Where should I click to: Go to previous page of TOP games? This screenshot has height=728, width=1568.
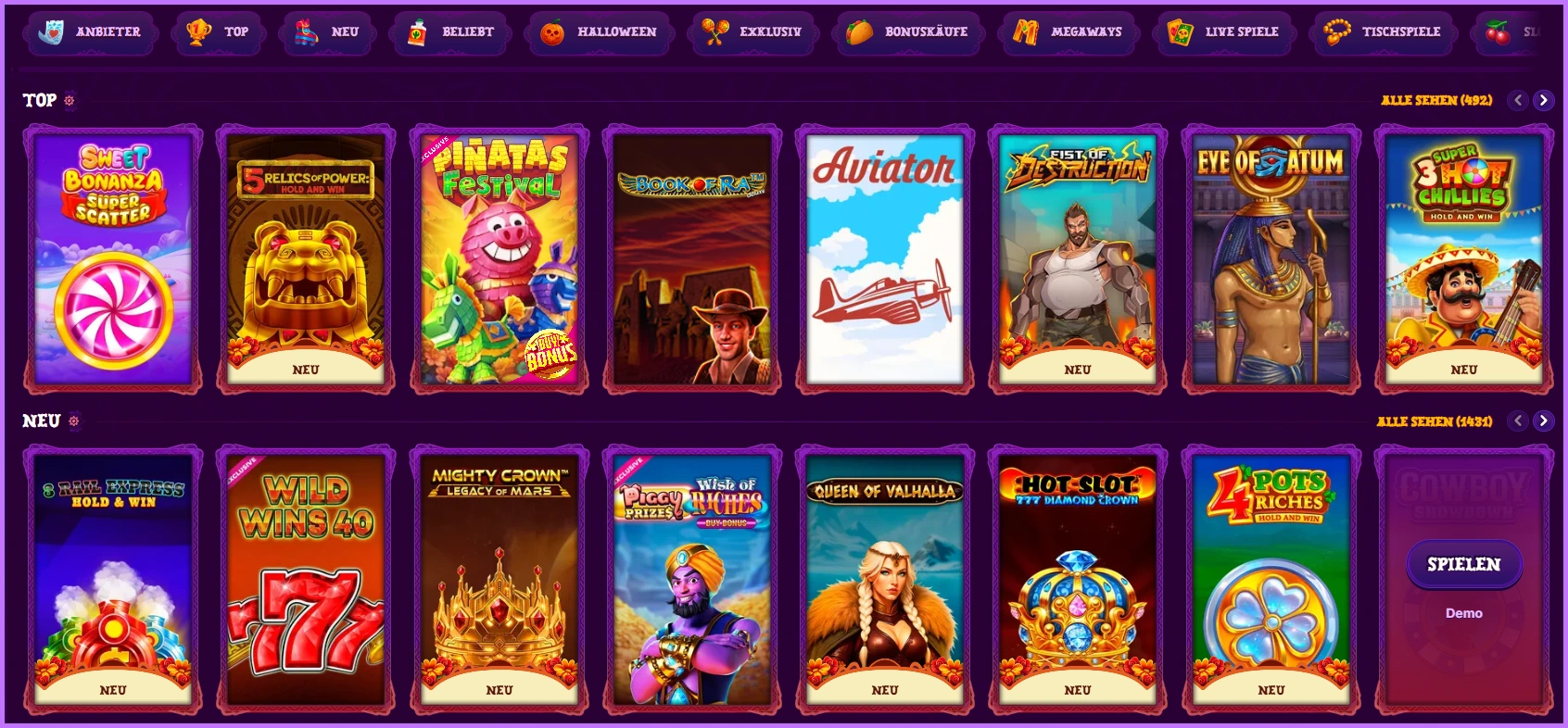point(1518,100)
